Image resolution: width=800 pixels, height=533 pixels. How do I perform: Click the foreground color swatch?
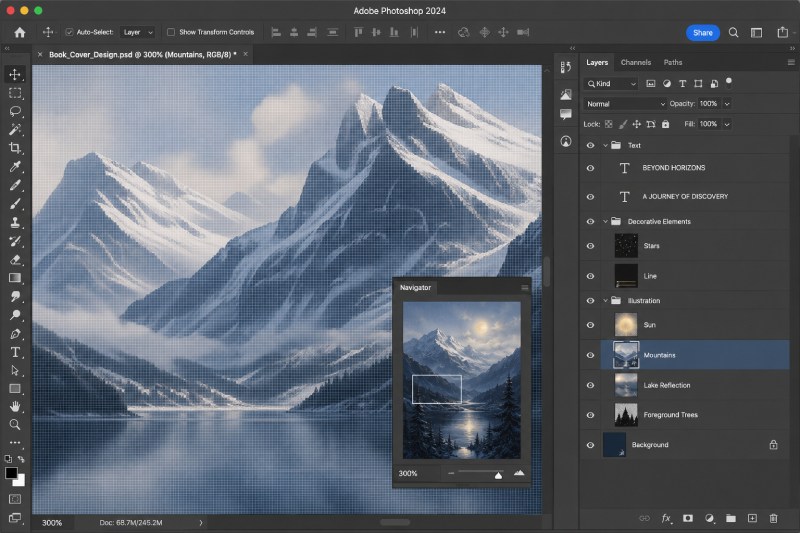point(11,473)
